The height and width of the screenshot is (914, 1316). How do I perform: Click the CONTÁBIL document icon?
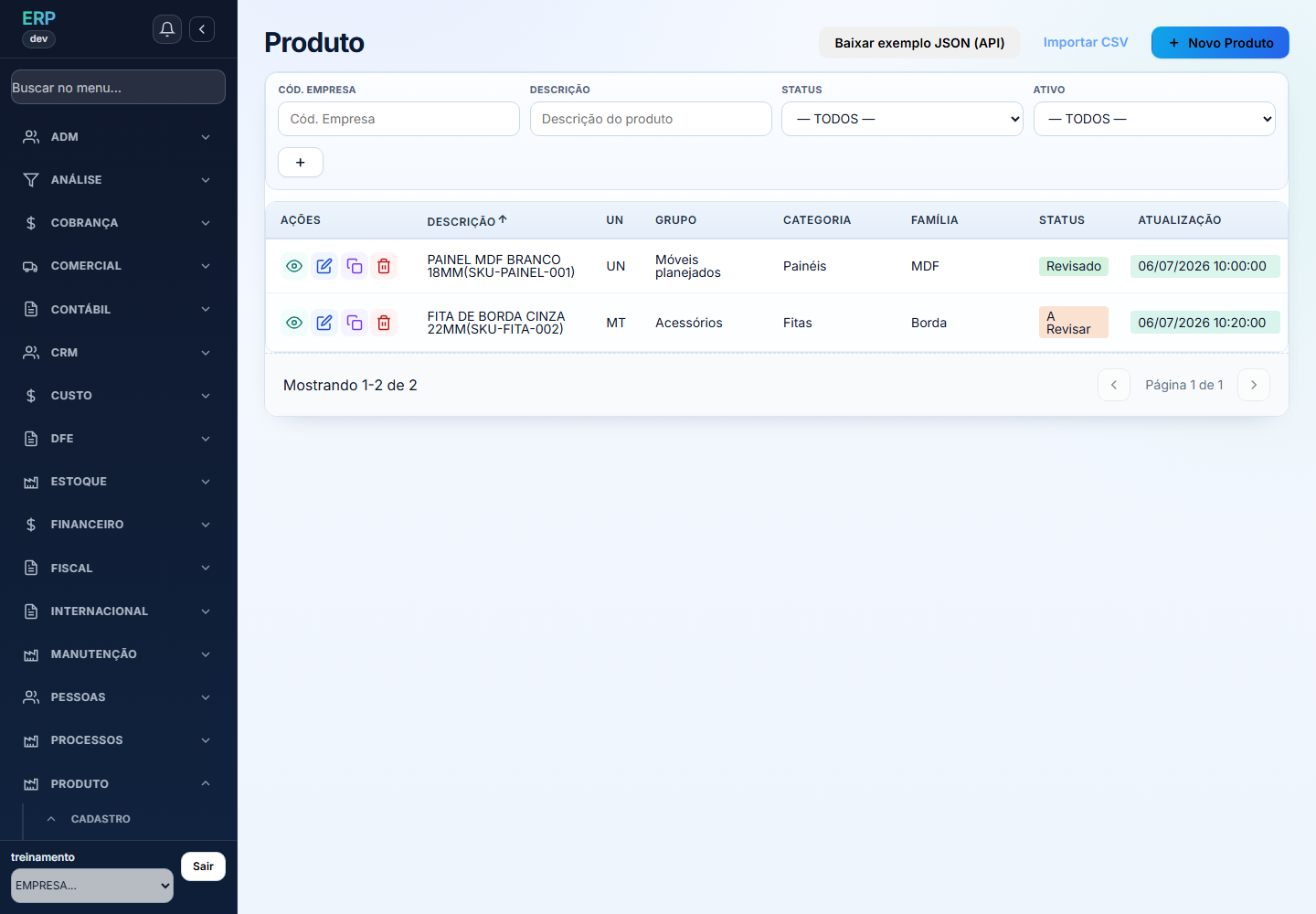31,309
